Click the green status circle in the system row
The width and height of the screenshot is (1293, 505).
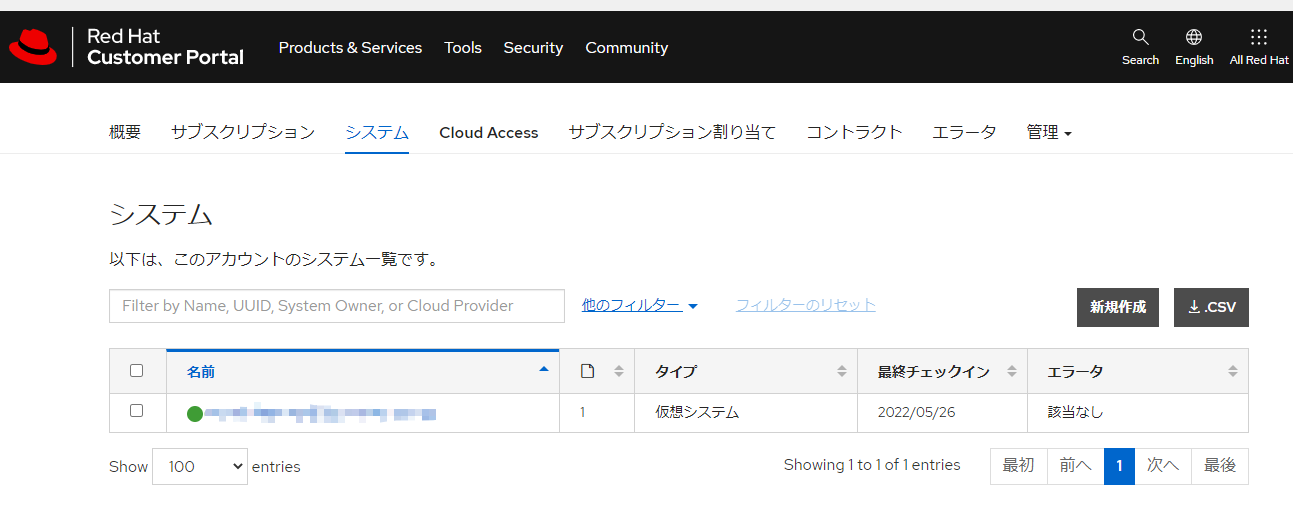[x=194, y=413]
